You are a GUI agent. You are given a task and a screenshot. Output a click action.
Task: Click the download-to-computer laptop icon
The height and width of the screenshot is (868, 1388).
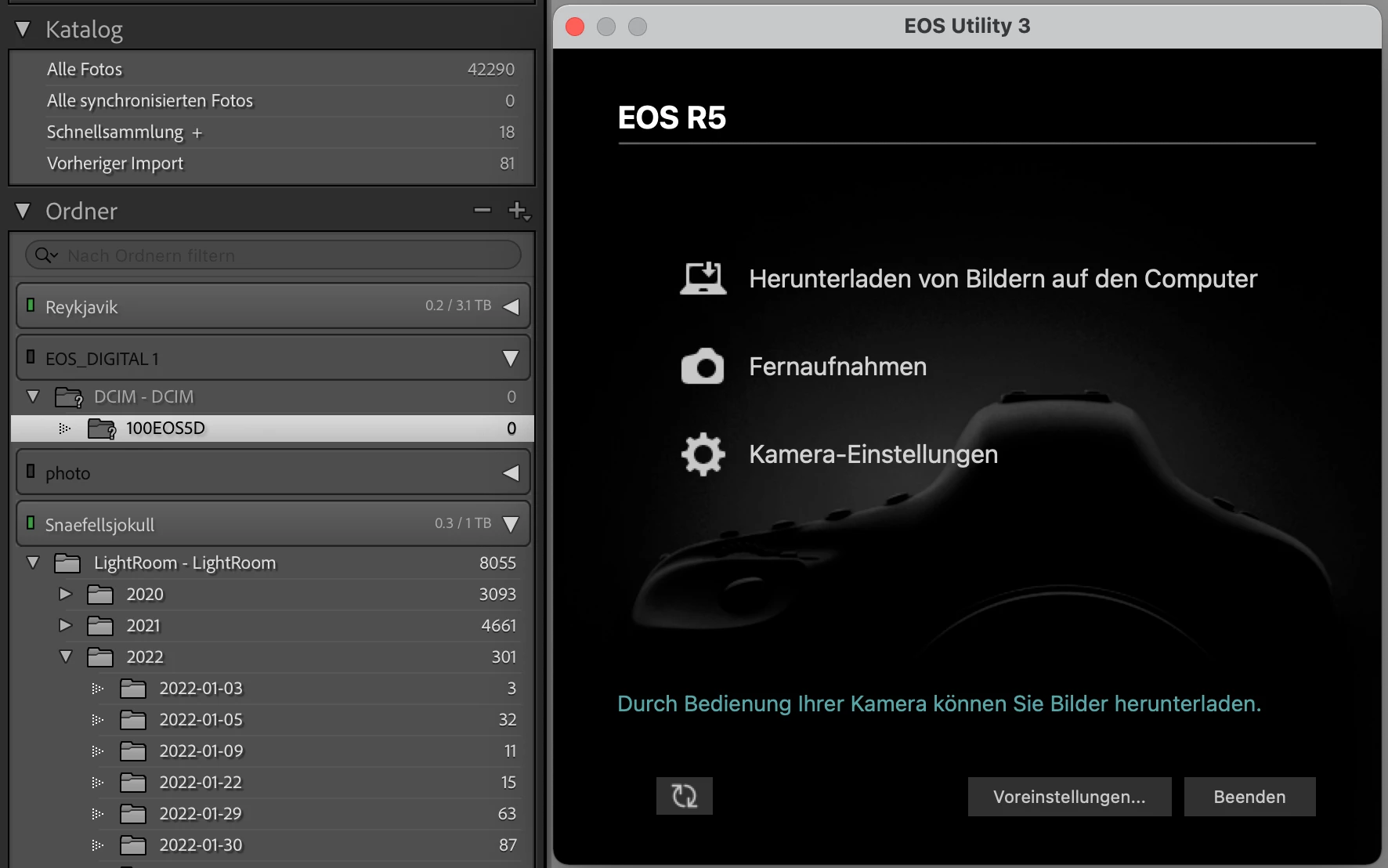[703, 278]
